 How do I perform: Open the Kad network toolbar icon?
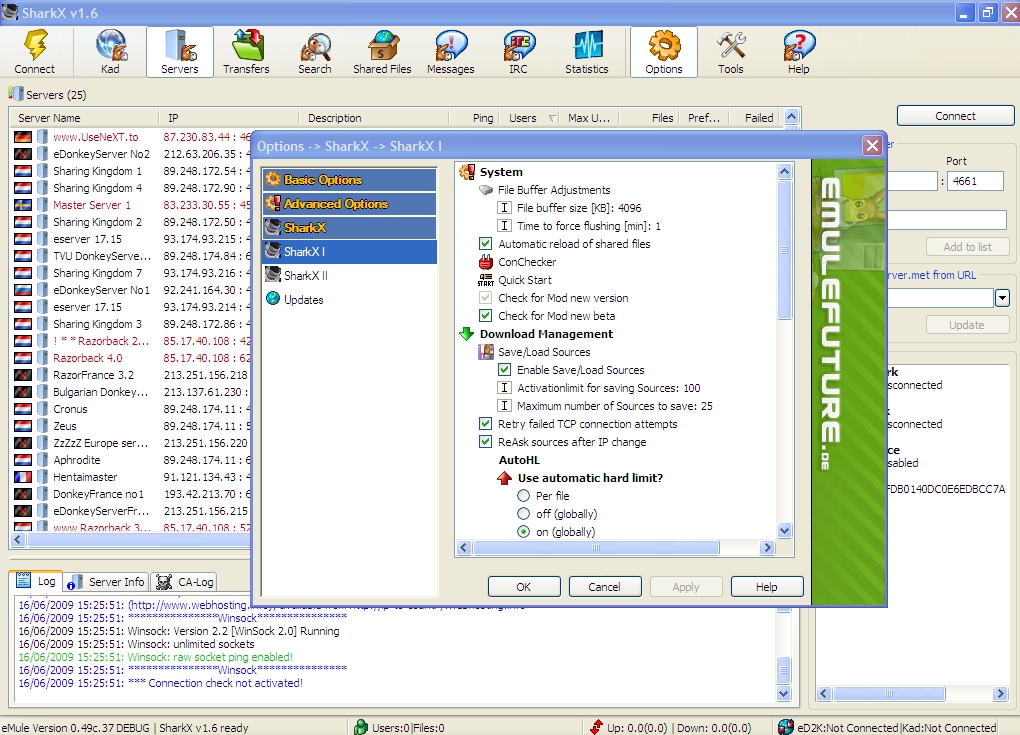pyautogui.click(x=110, y=52)
